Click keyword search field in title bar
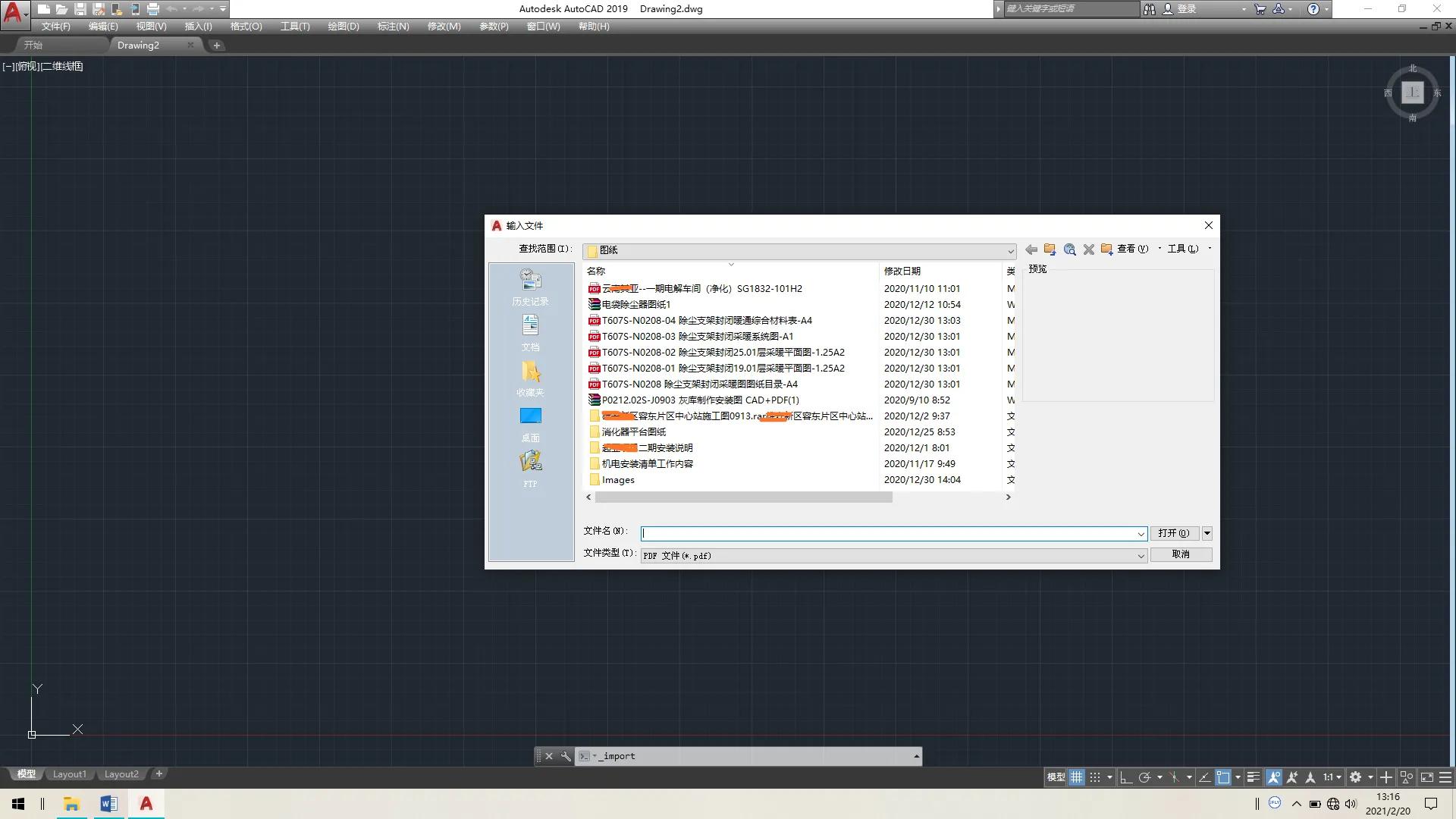1456x819 pixels. point(1071,9)
